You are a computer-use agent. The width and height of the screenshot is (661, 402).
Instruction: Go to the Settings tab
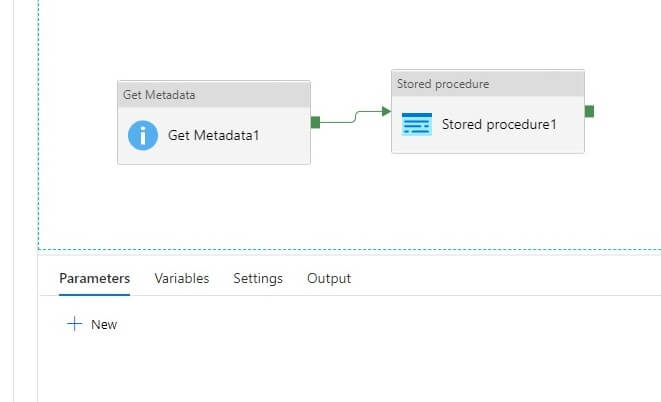258,278
